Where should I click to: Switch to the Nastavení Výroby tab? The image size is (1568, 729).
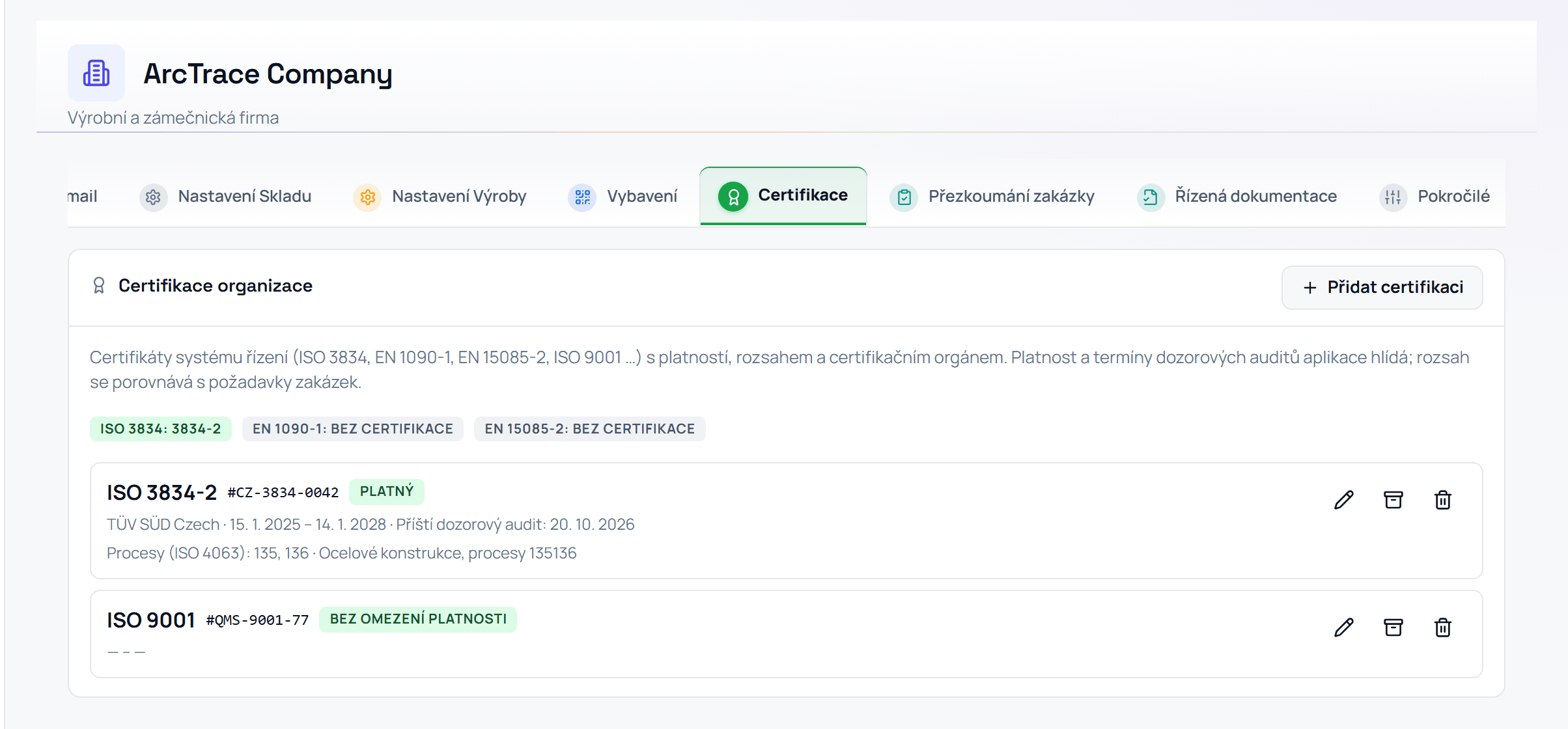[x=440, y=197]
